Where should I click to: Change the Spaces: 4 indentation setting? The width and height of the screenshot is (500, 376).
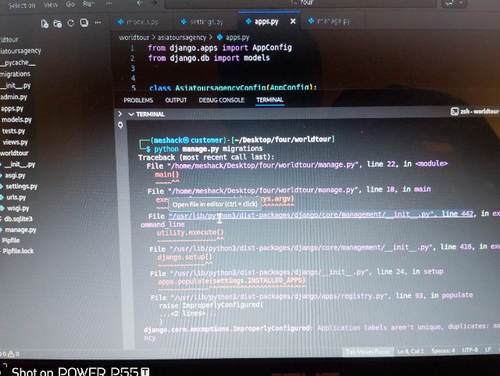pyautogui.click(x=443, y=351)
